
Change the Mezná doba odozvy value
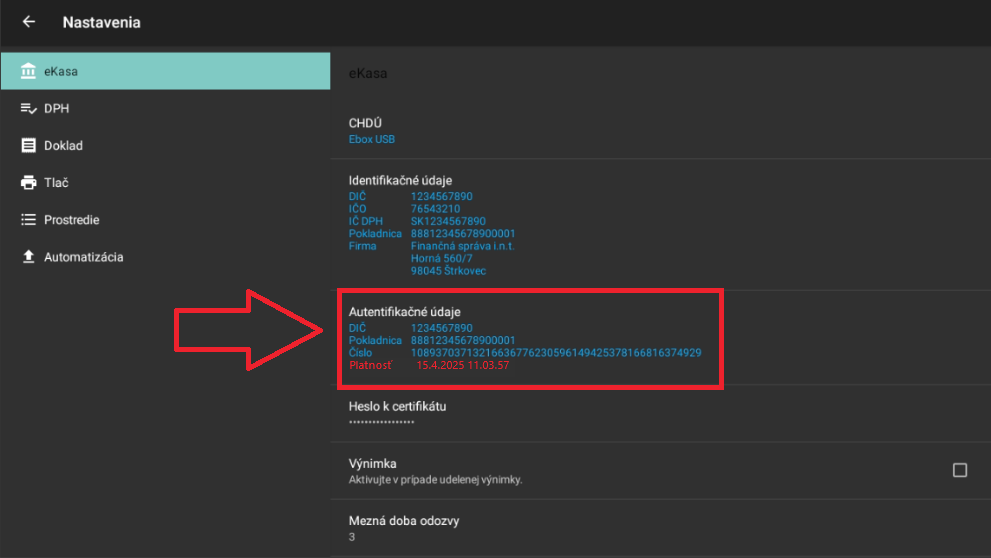pos(660,528)
